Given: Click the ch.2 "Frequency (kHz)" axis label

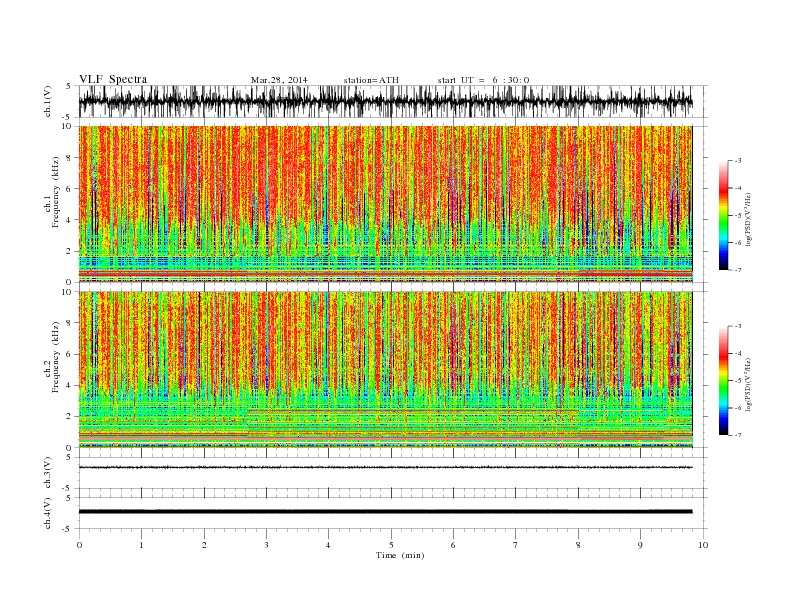Looking at the screenshot, I should pos(55,356).
